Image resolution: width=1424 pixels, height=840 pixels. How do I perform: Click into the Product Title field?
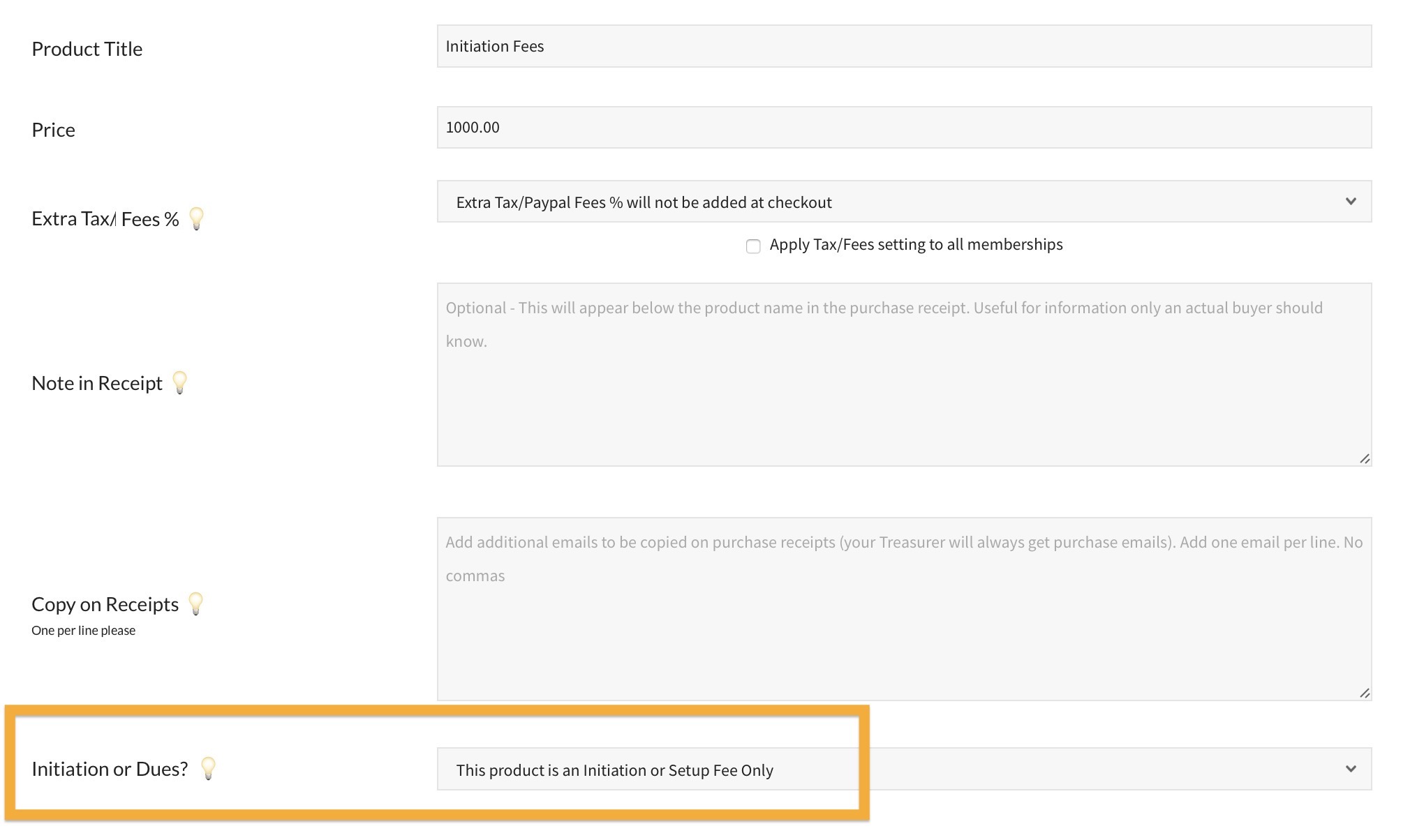coord(904,46)
